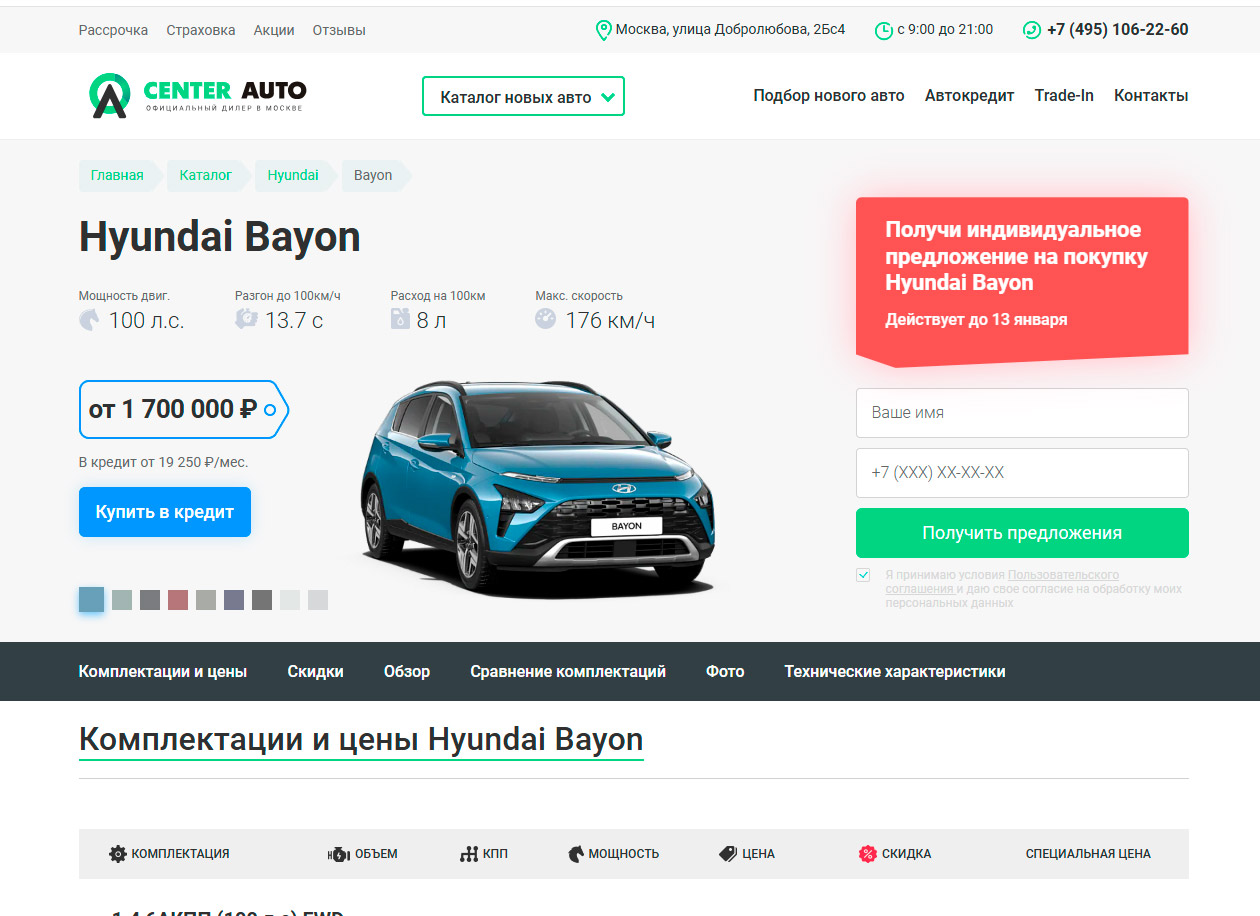This screenshot has width=1260, height=916.
Task: Click the Hyundai Bayon page heading
Action: click(x=220, y=237)
